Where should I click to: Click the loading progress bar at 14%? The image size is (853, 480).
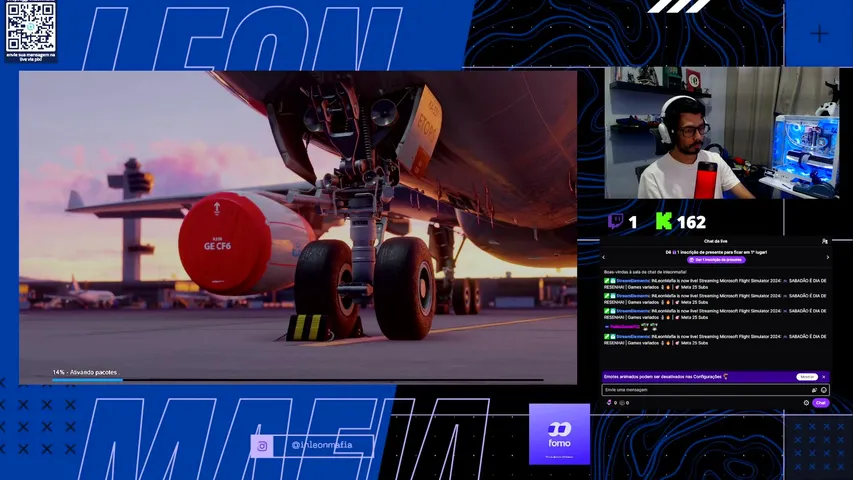coord(298,379)
